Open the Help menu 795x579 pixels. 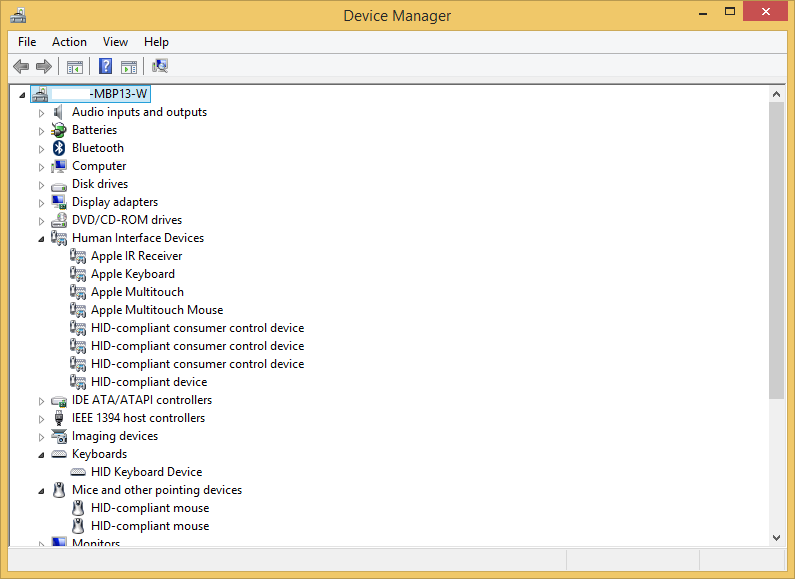pyautogui.click(x=156, y=42)
